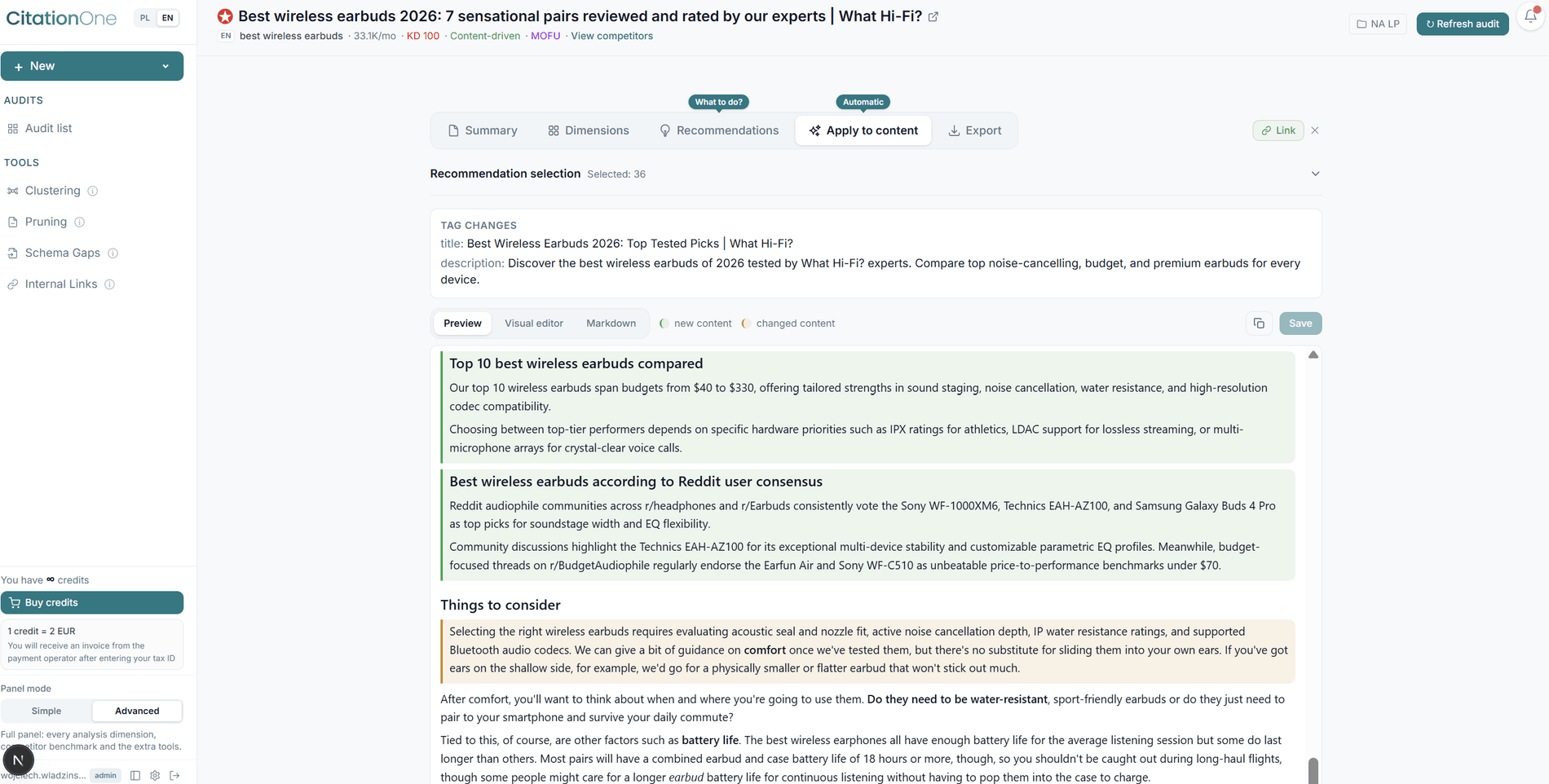Close the audit panel with X
The image size is (1549, 784).
pyautogui.click(x=1315, y=130)
